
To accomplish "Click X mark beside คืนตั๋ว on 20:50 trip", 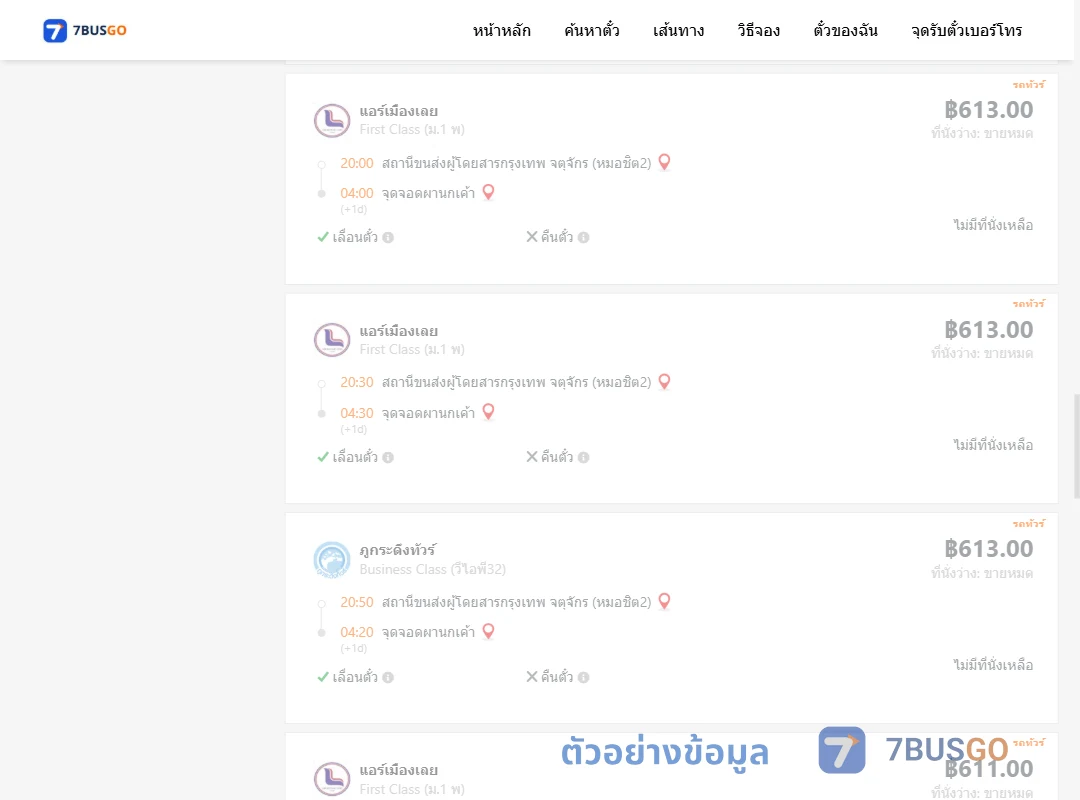I will pyautogui.click(x=532, y=677).
